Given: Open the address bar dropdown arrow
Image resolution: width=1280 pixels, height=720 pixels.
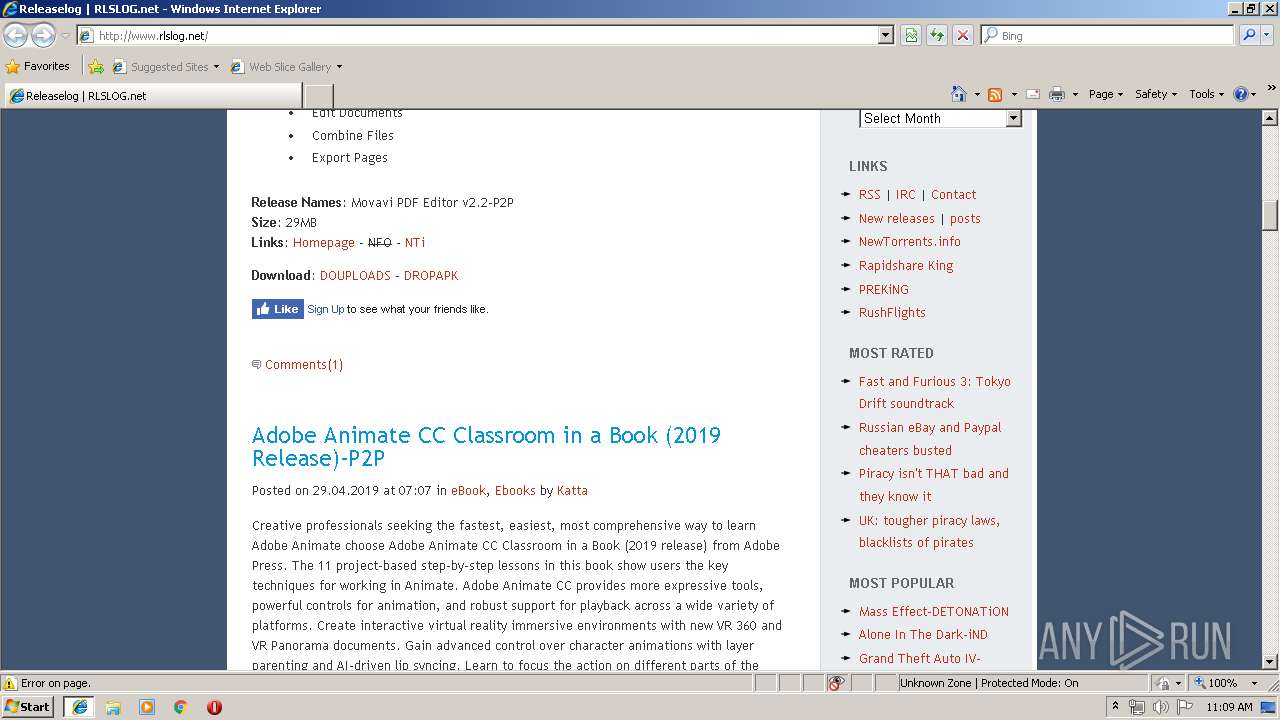Looking at the screenshot, I should (x=885, y=35).
